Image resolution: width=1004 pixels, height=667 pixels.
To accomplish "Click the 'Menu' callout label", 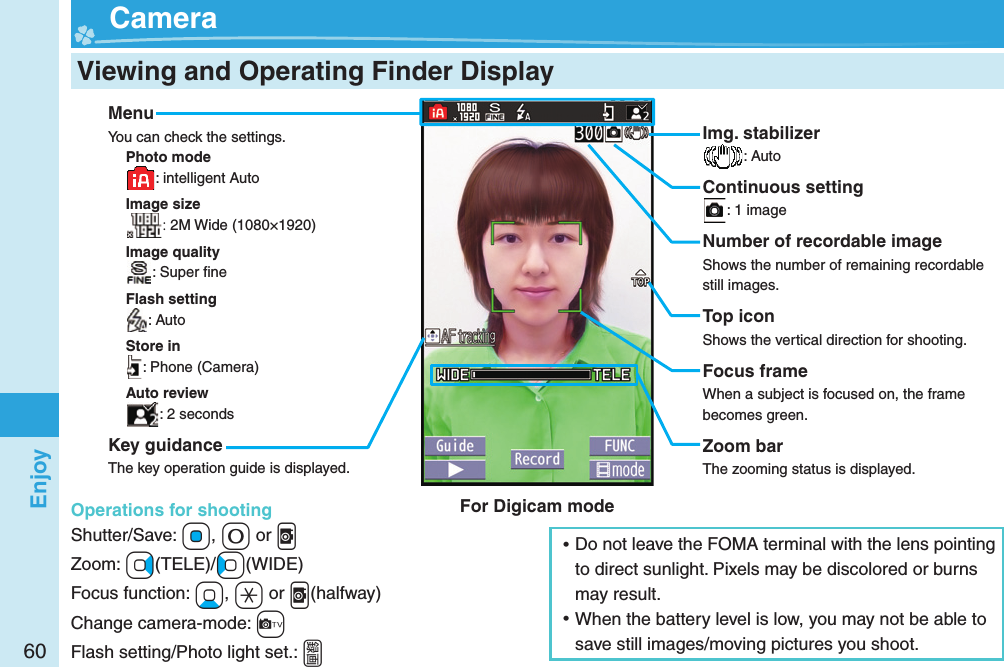I will pyautogui.click(x=131, y=113).
